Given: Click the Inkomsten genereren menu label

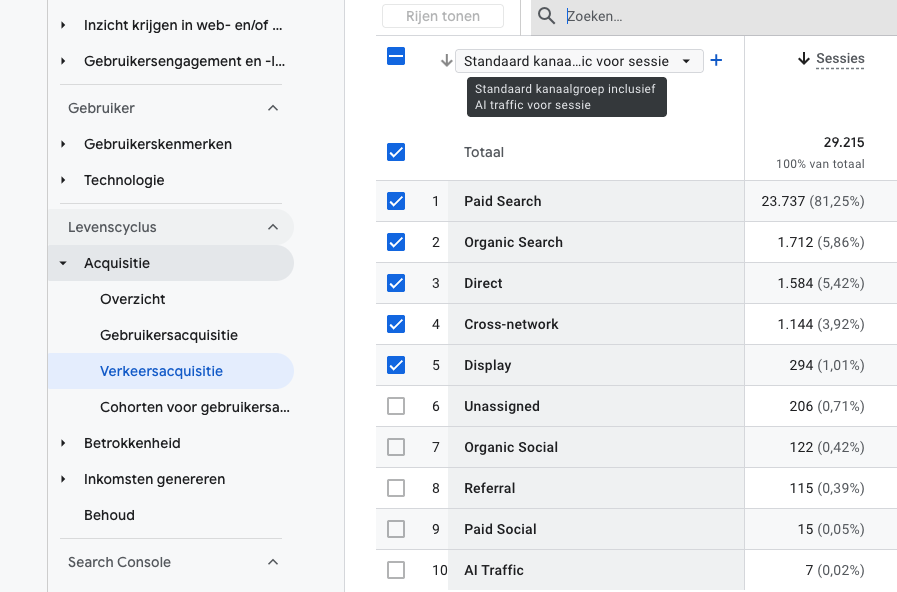Looking at the screenshot, I should [x=154, y=479].
